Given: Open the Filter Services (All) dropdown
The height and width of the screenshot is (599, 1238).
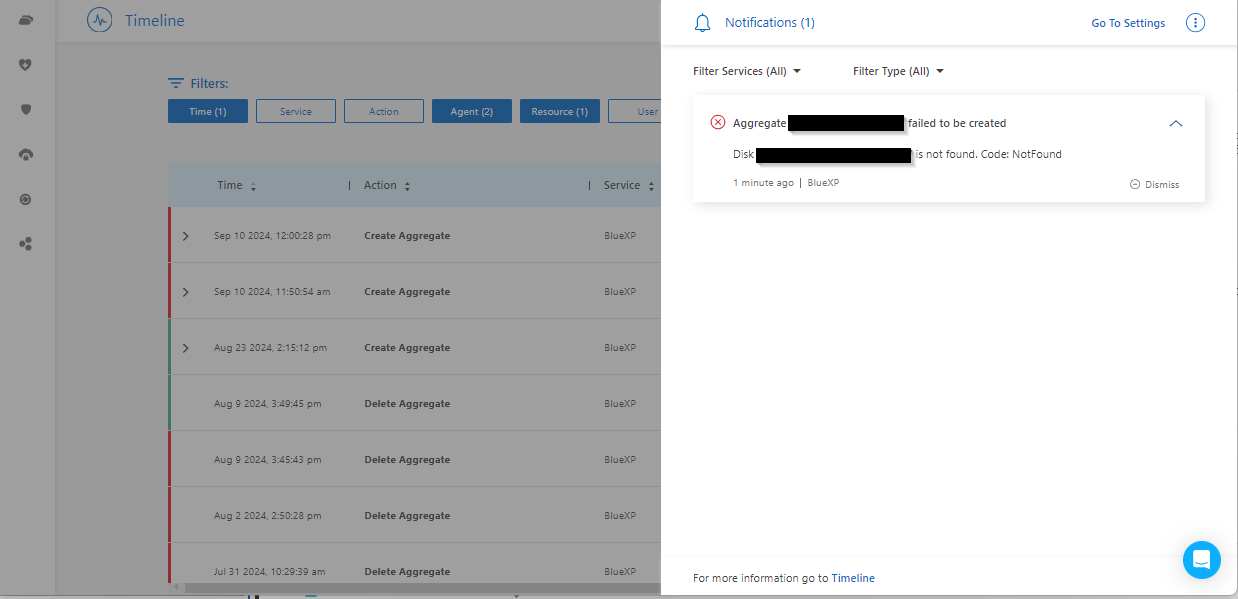Looking at the screenshot, I should coord(747,71).
